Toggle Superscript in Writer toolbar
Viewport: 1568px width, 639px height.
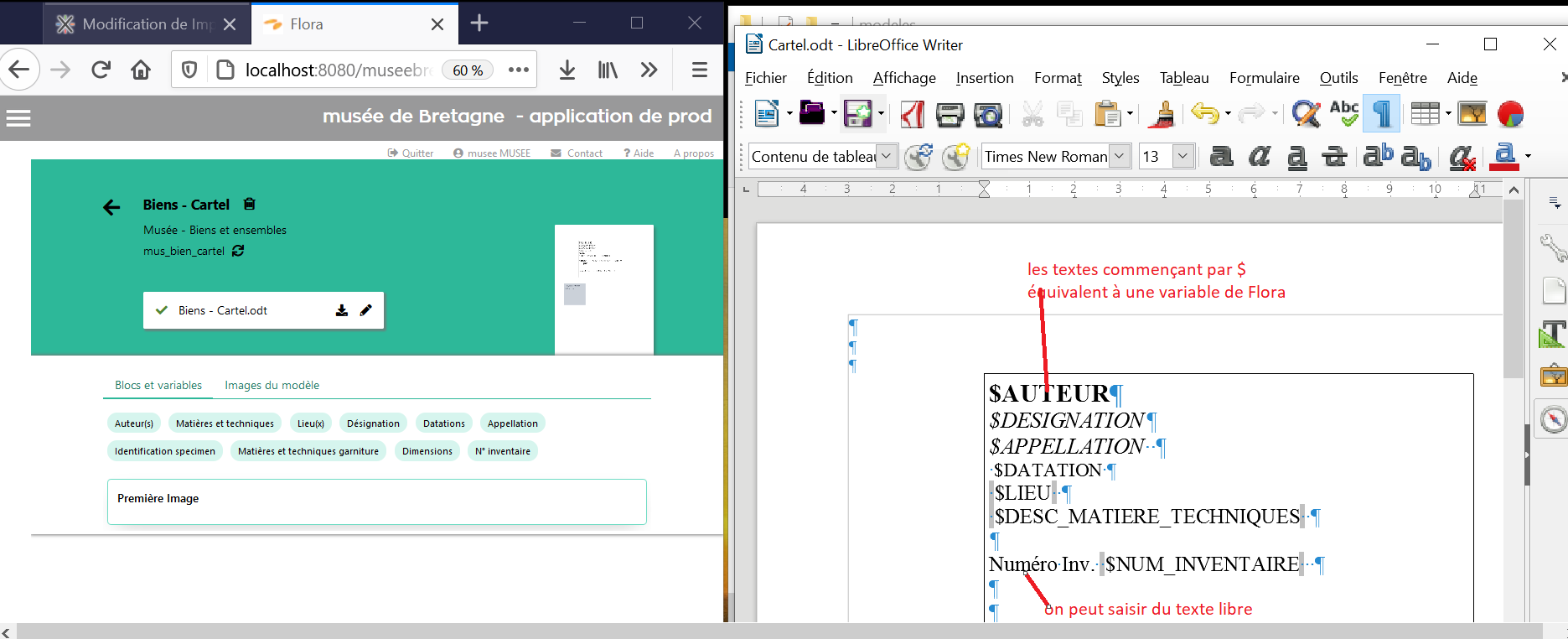(x=1378, y=156)
